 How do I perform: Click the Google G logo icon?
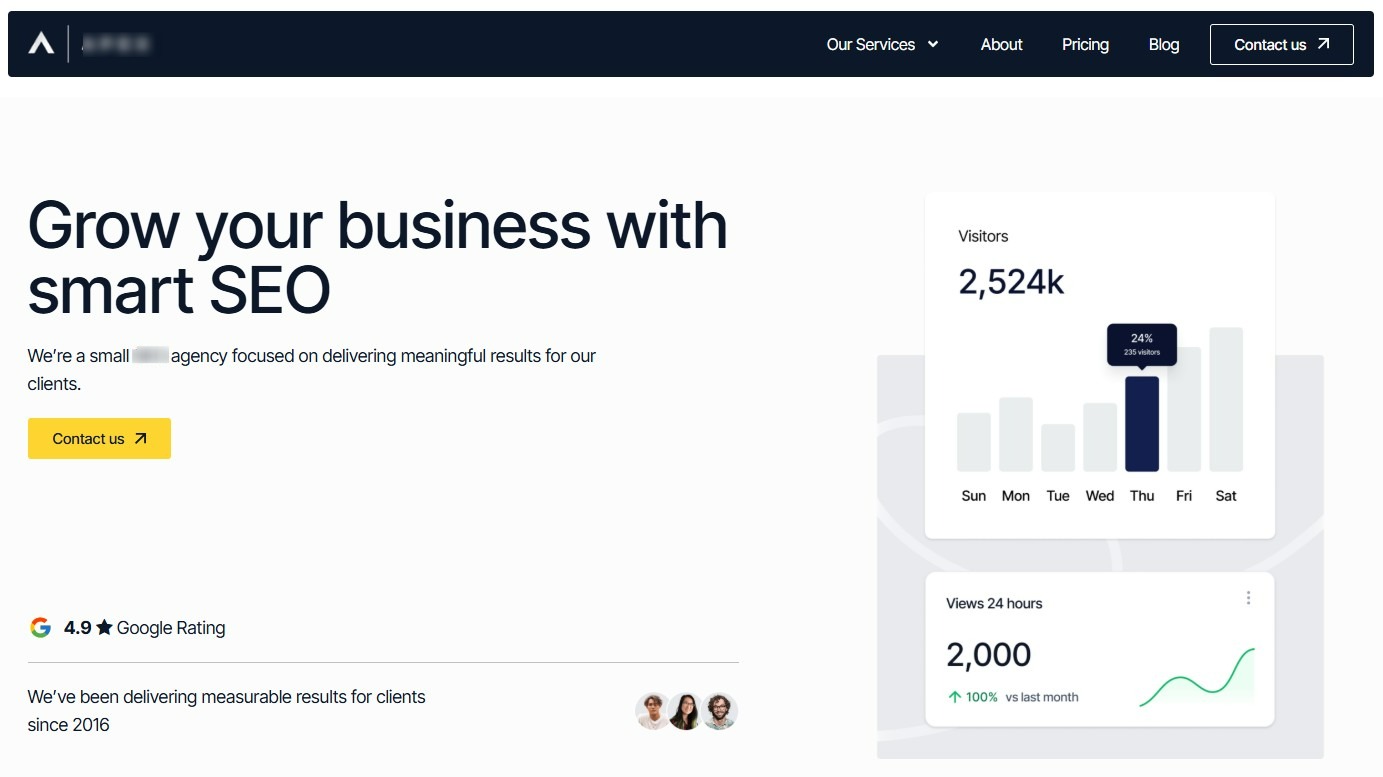click(40, 628)
